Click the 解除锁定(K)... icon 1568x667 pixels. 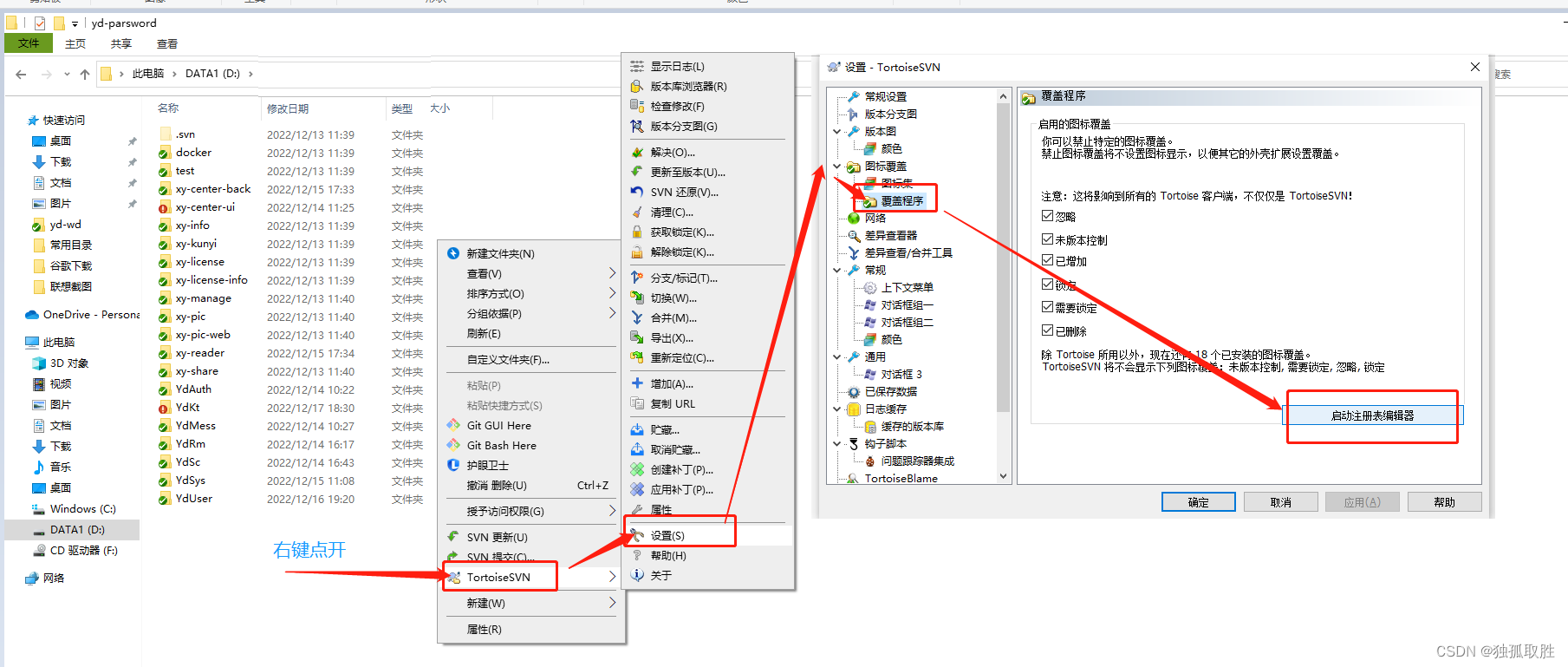pos(637,252)
